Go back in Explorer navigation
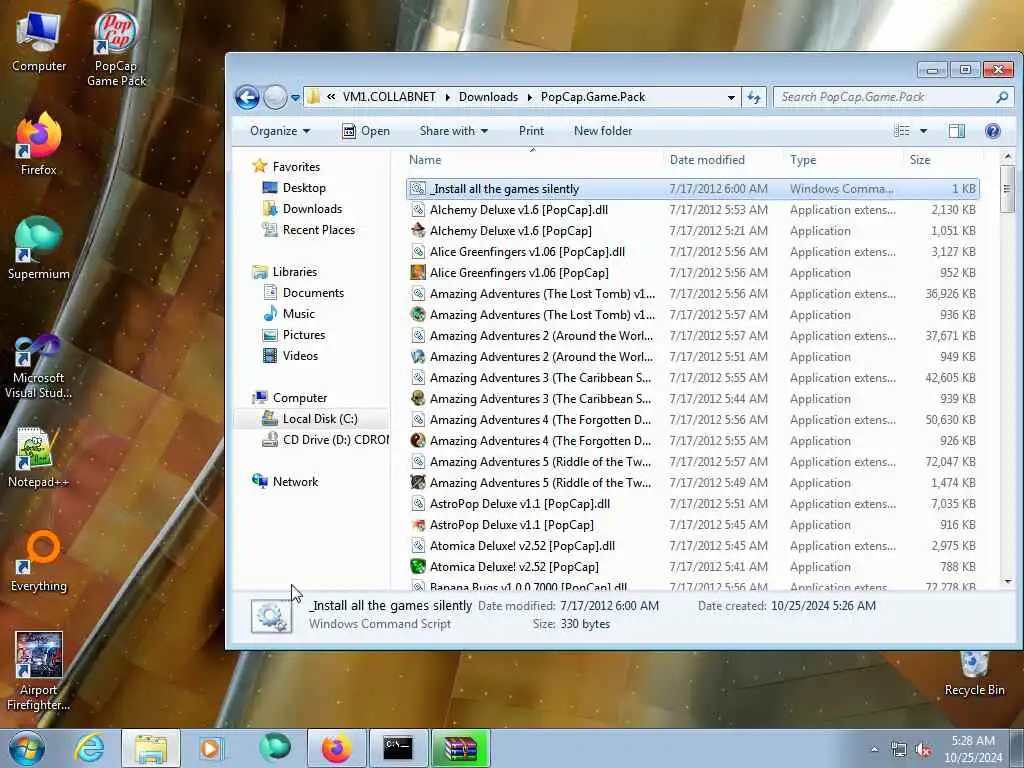1024x768 pixels. [x=248, y=97]
